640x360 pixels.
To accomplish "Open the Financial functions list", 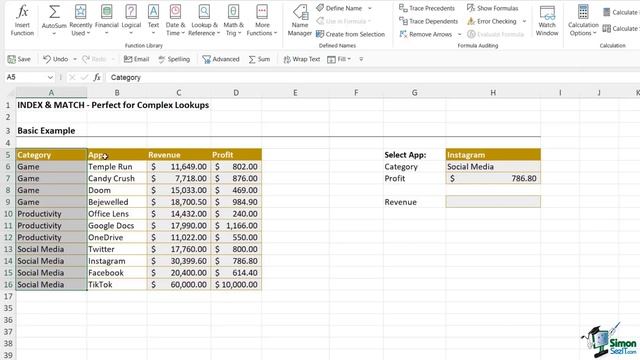I will point(107,20).
